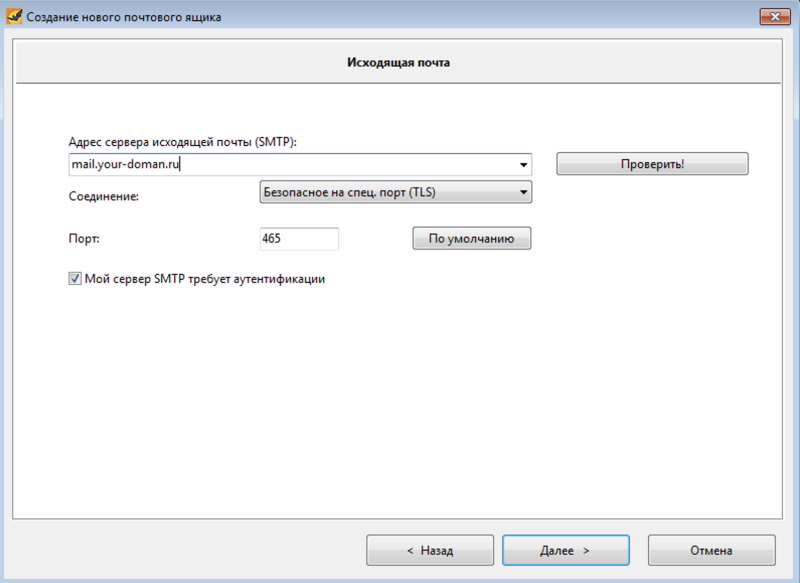Click the 'Порт:' label
Image resolution: width=800 pixels, height=583 pixels.
point(85,239)
